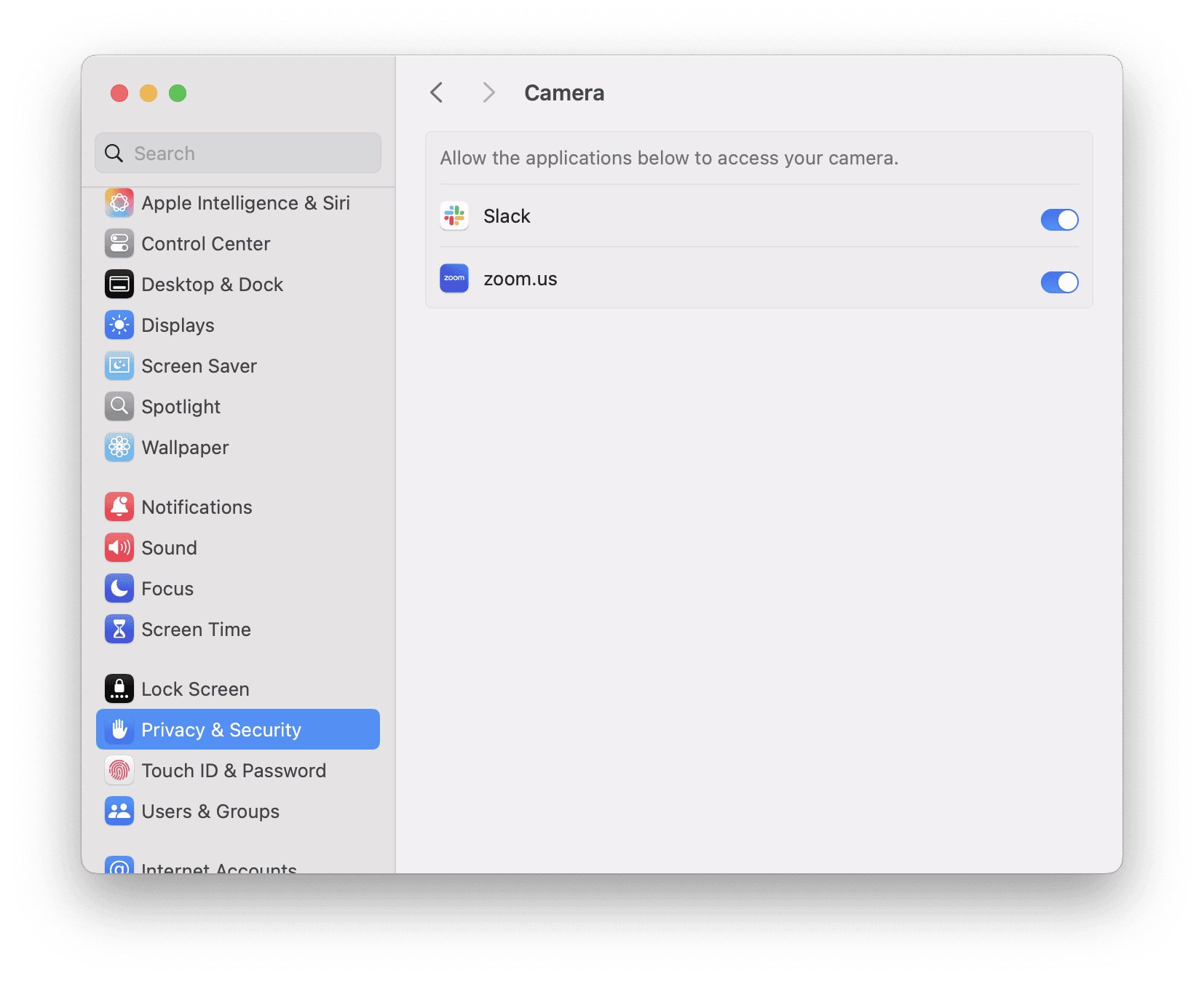This screenshot has width=1204, height=981.
Task: Click the Slack app icon
Action: click(454, 215)
